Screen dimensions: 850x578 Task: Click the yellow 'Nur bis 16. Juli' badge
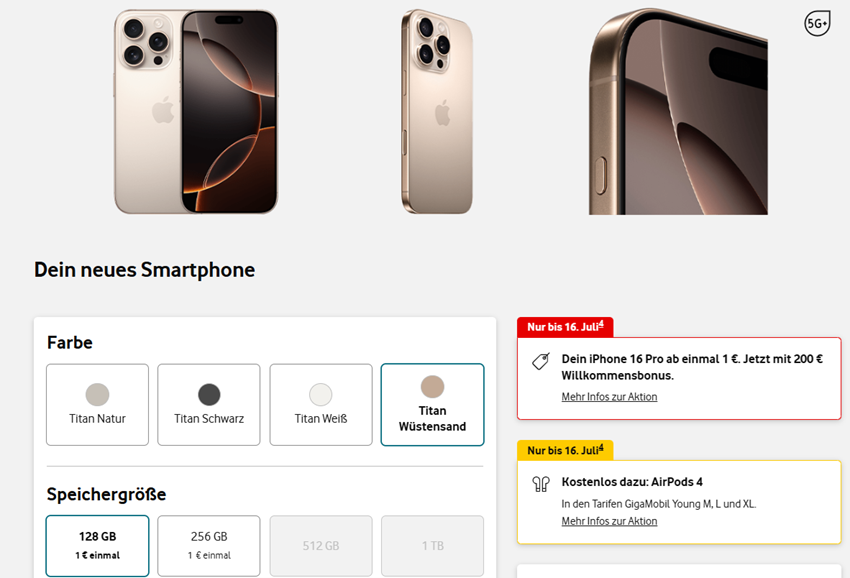(x=565, y=450)
